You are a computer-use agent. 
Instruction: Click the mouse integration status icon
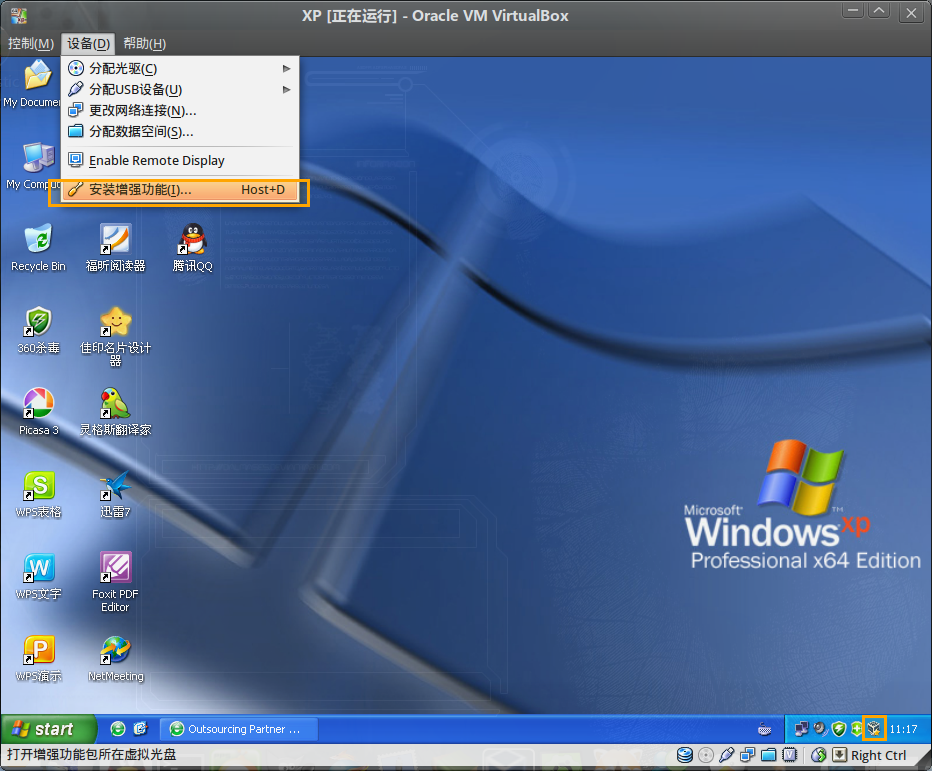pos(818,755)
